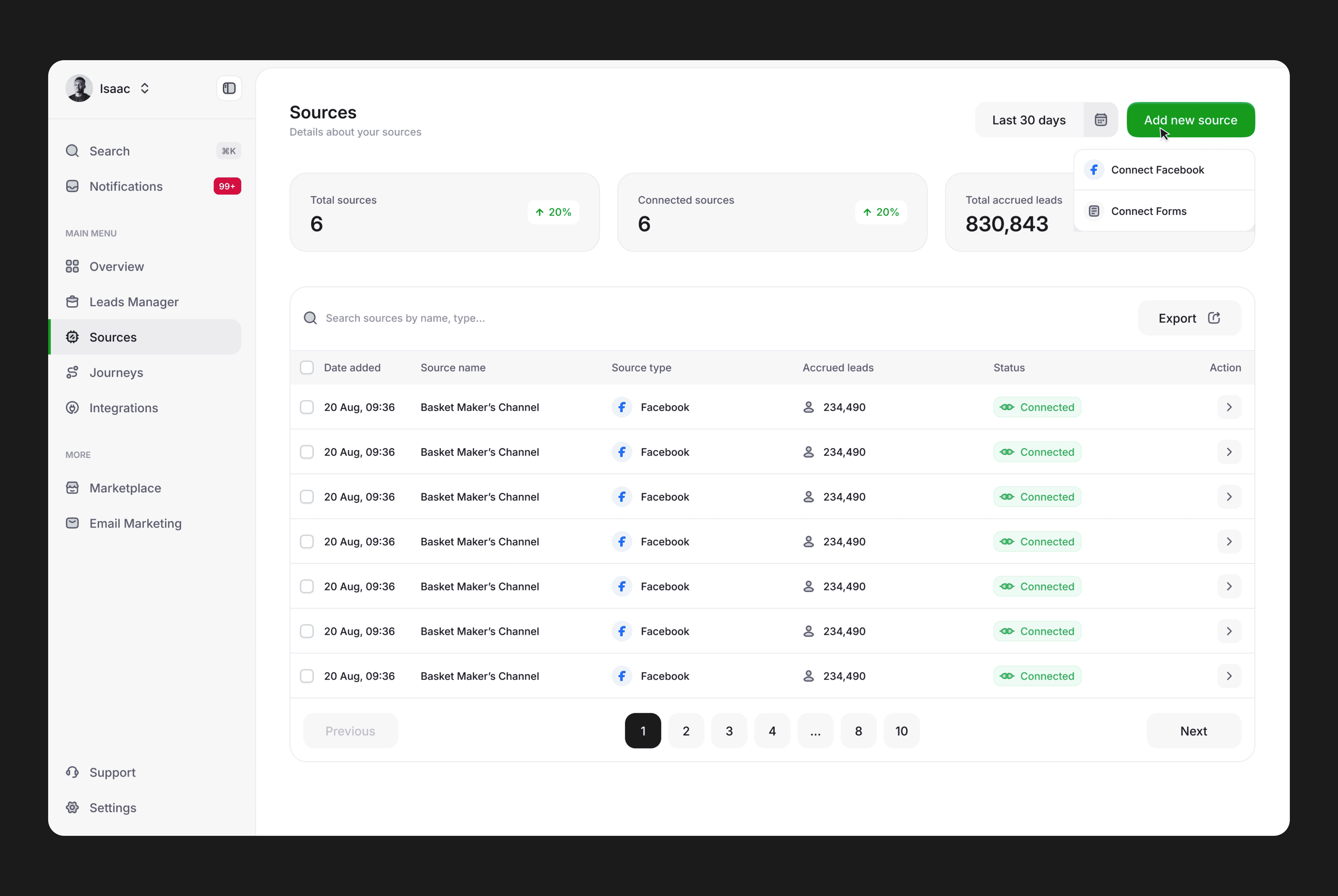1338x896 pixels.
Task: Click the magnifier icon in the sources search bar
Action: click(310, 318)
